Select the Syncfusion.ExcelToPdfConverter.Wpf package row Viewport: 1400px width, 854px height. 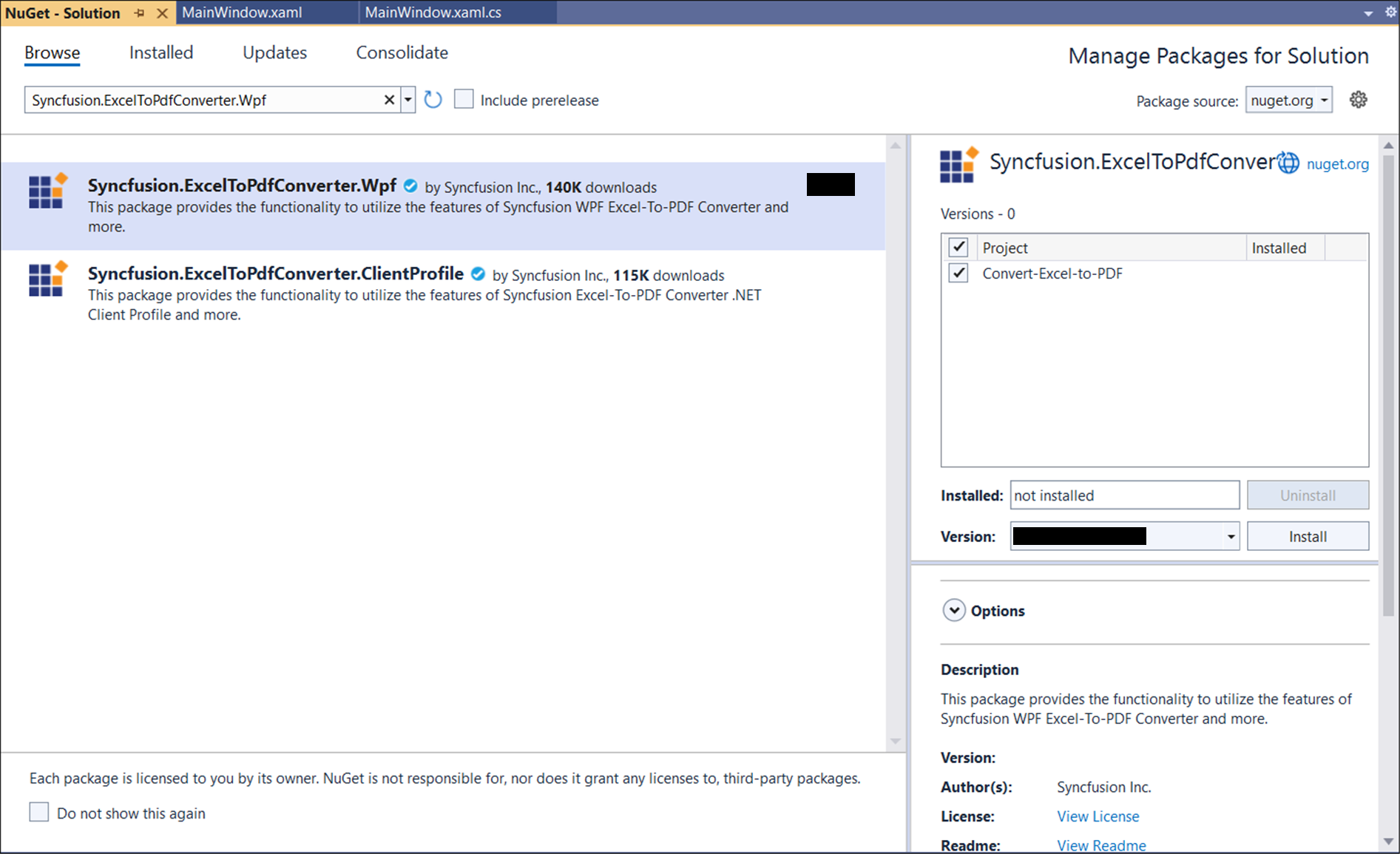(x=443, y=206)
